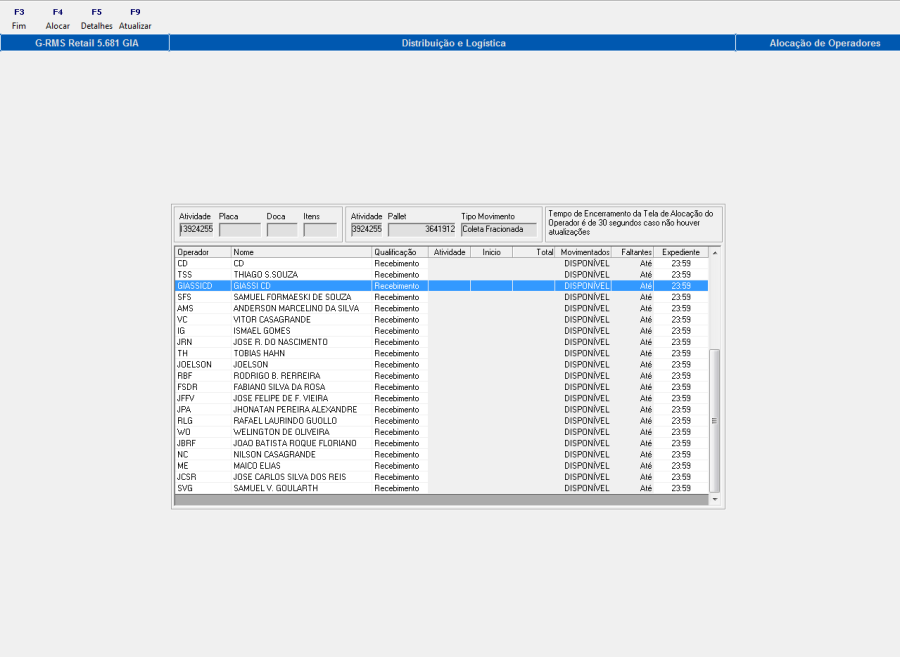
Task: Click the Nome column header
Action: [x=301, y=252]
